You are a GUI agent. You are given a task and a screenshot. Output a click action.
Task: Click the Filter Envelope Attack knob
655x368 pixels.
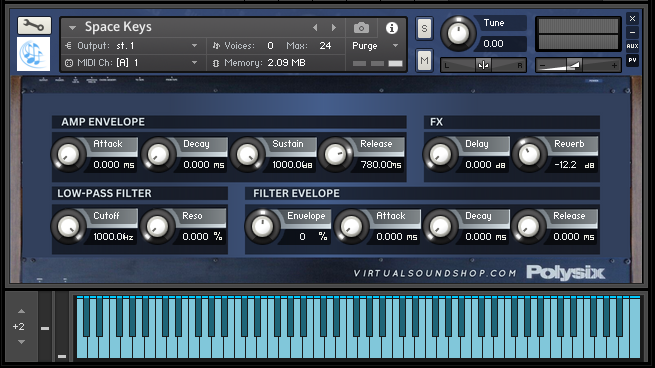[x=351, y=227]
